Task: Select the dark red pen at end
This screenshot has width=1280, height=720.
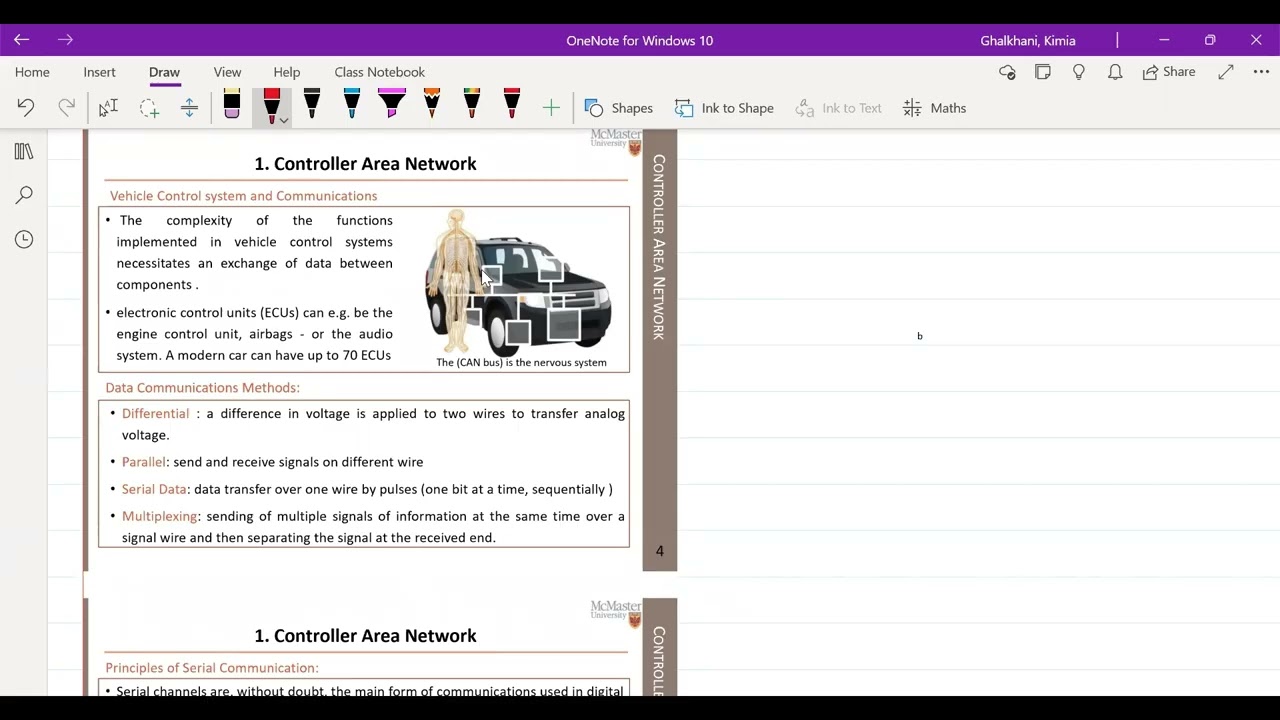Action: tap(512, 104)
